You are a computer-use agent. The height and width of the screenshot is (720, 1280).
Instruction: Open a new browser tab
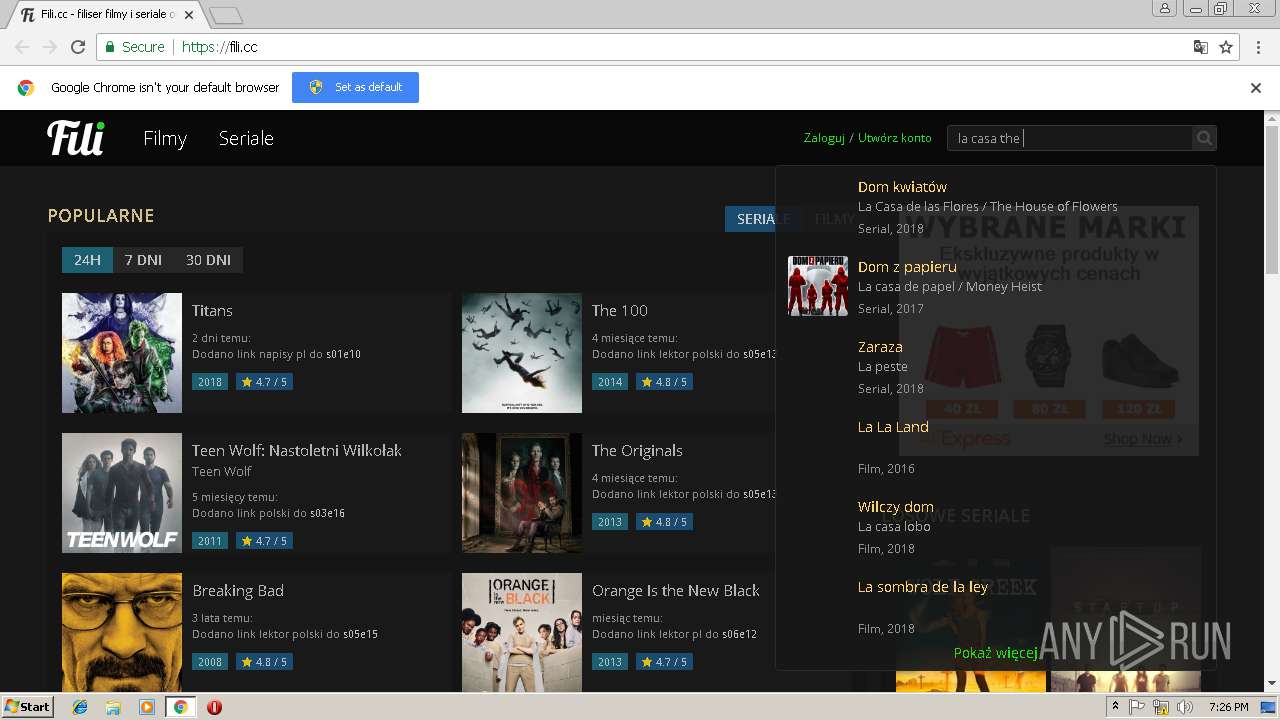pyautogui.click(x=227, y=15)
